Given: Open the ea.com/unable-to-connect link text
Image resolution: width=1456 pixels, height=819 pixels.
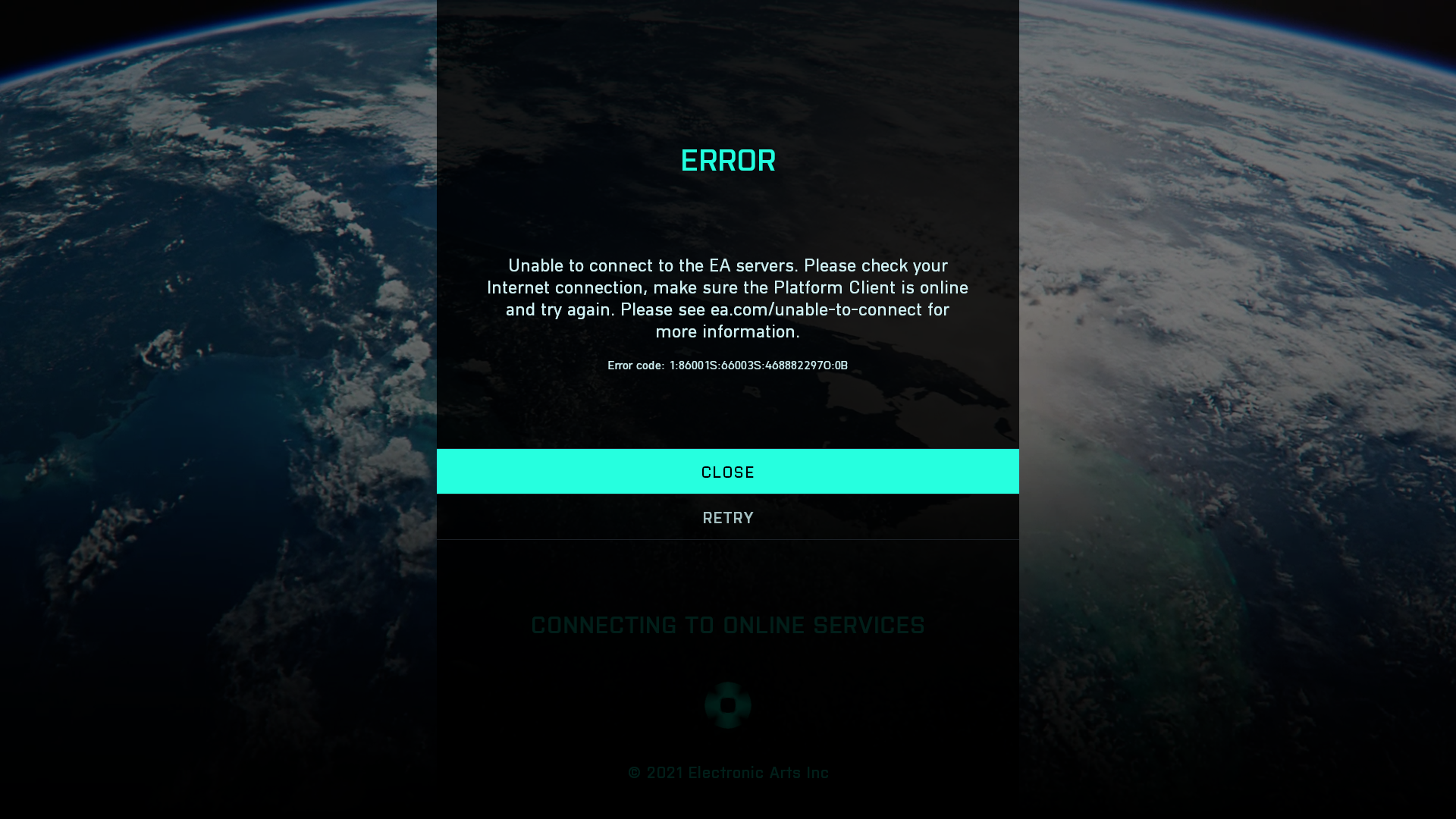Looking at the screenshot, I should (816, 309).
